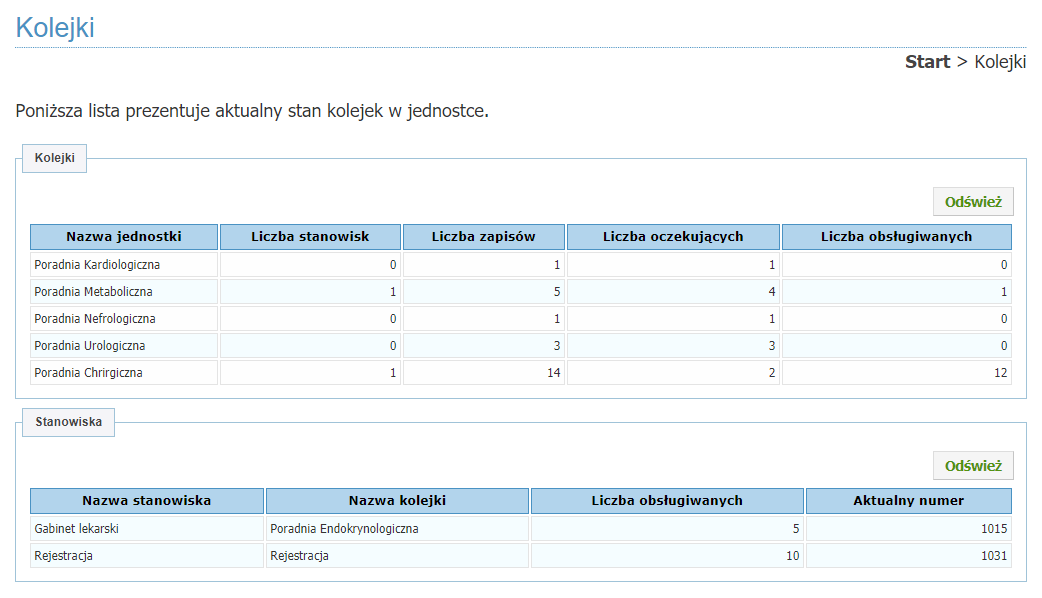Viewport: 1042px width, 598px height.
Task: Sort by the Nazwa jednostki column header
Action: pyautogui.click(x=124, y=237)
